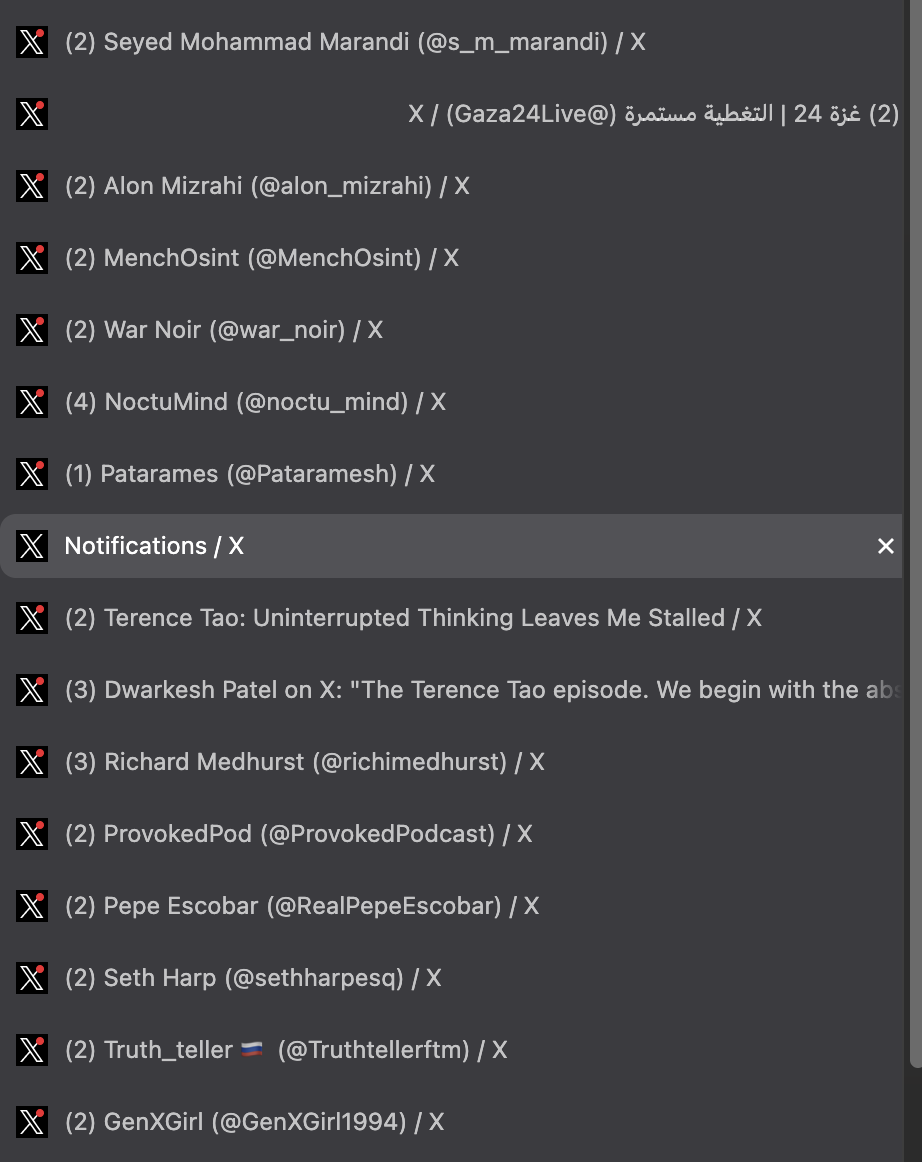Click the X favicon on the Notifications tab
The width and height of the screenshot is (922, 1162).
[32, 546]
